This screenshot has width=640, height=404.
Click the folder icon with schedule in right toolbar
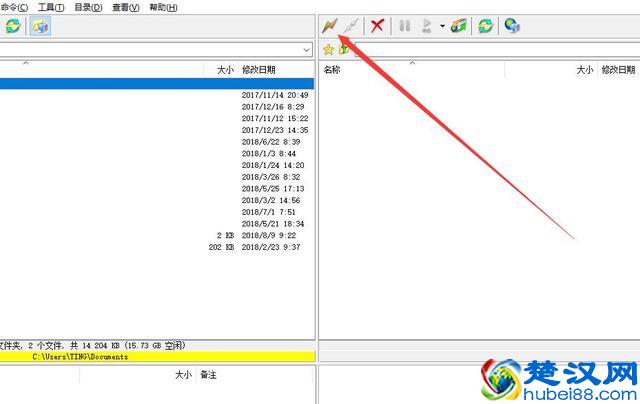[459, 26]
